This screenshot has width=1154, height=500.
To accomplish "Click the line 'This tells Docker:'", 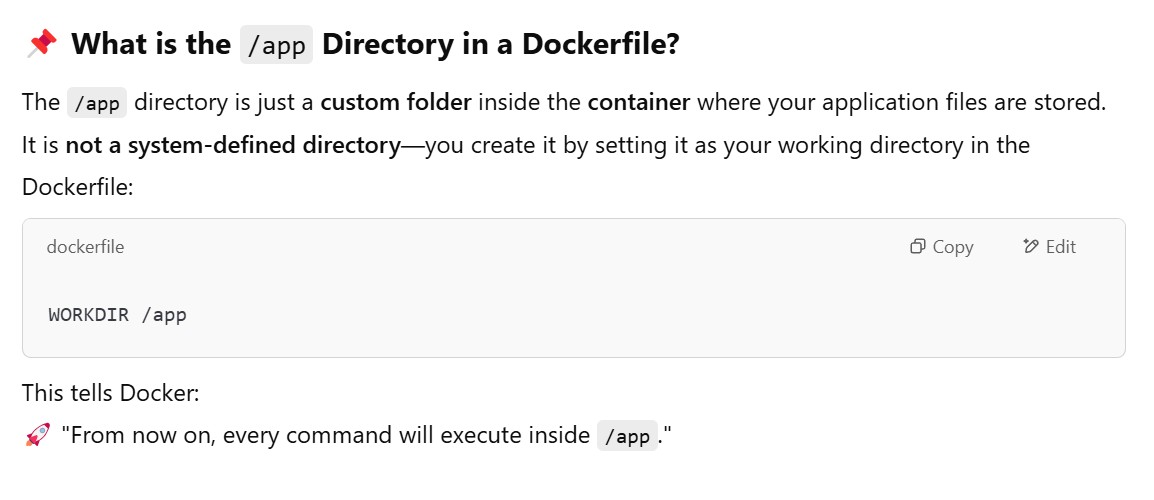I will click(x=111, y=394).
